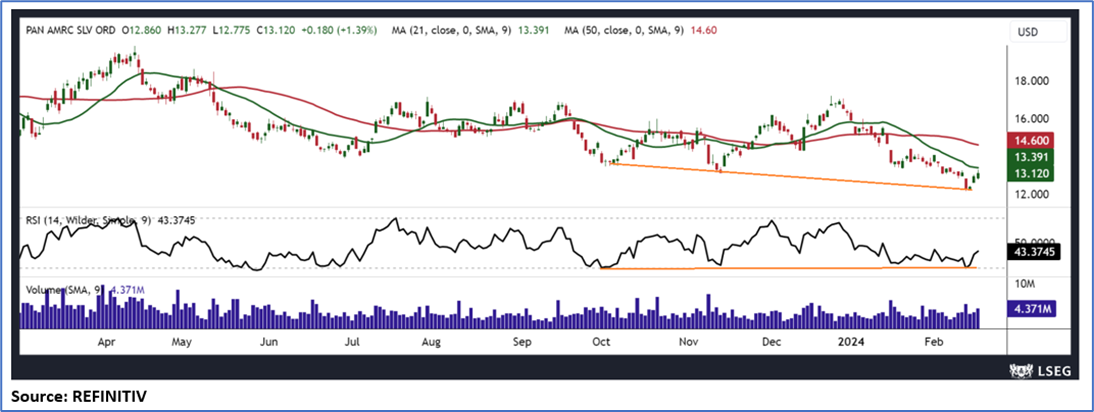Click the dark green 13.120 last price label
Image resolution: width=1094 pixels, height=412 pixels.
click(1031, 173)
